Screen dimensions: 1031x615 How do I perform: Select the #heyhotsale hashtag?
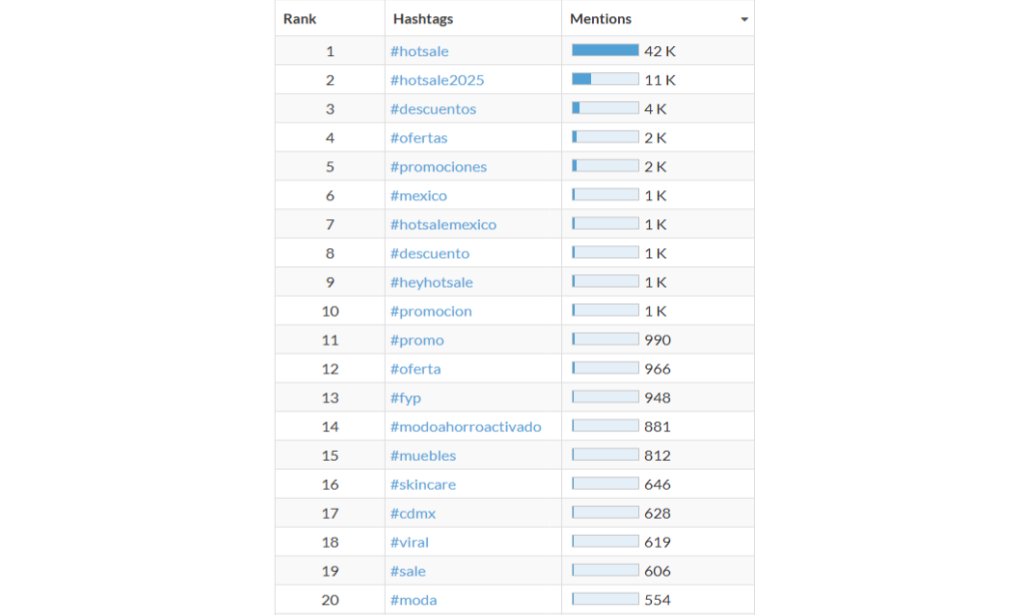point(431,283)
